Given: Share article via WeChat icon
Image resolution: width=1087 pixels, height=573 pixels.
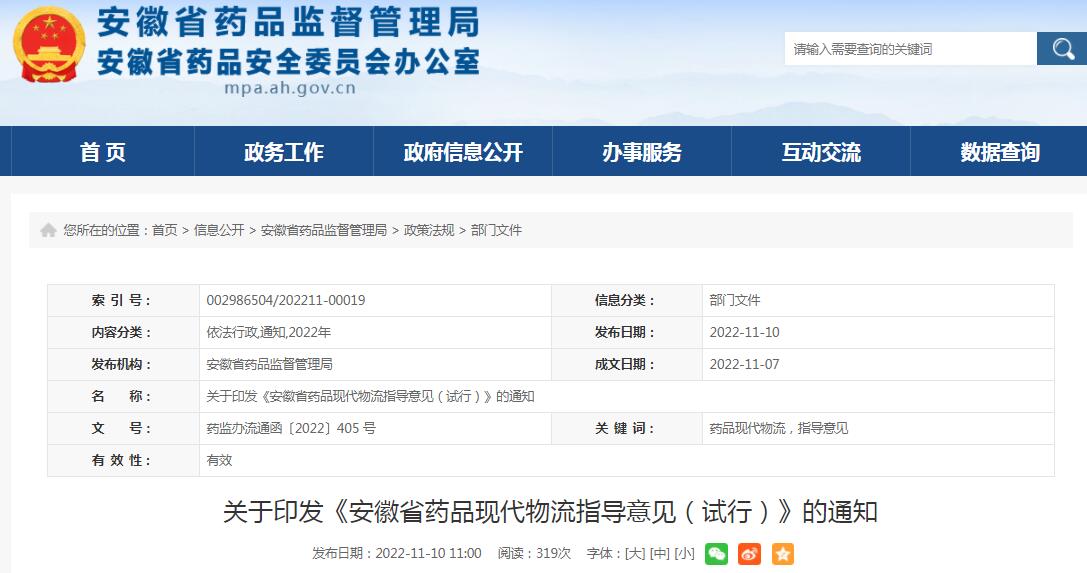Looking at the screenshot, I should pos(716,553).
